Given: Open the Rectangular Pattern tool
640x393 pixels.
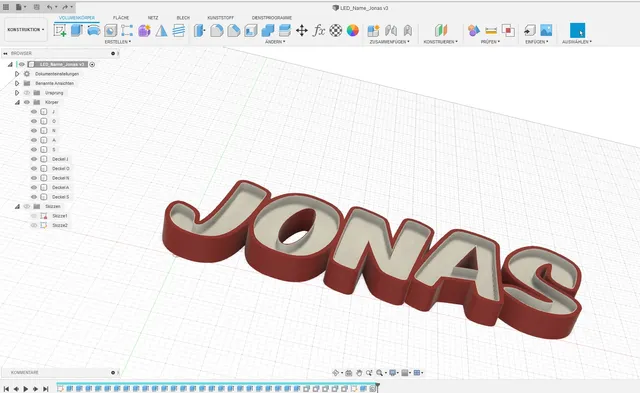Looking at the screenshot, I should pos(127,31).
